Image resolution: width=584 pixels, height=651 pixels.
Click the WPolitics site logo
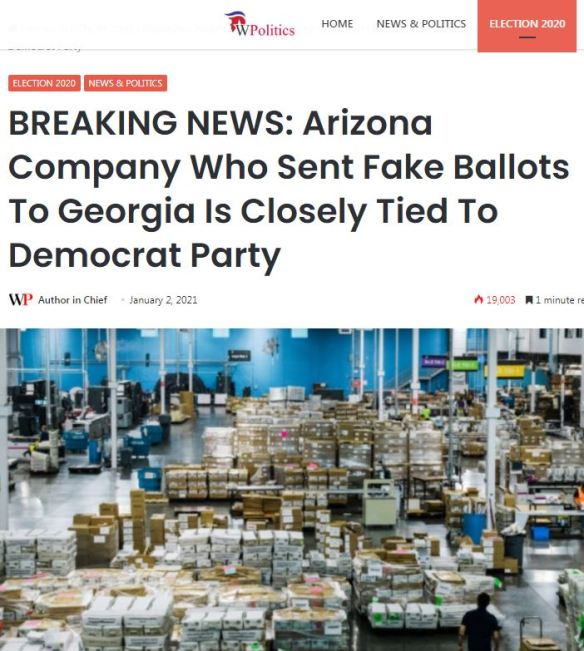point(260,24)
